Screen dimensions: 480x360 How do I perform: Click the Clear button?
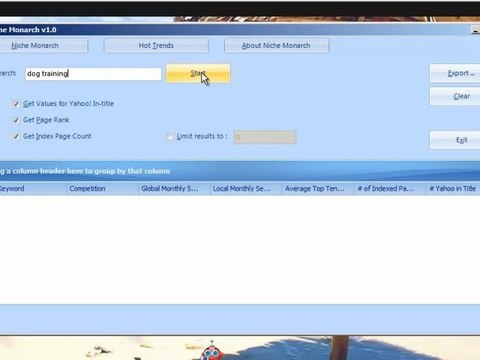coord(455,96)
